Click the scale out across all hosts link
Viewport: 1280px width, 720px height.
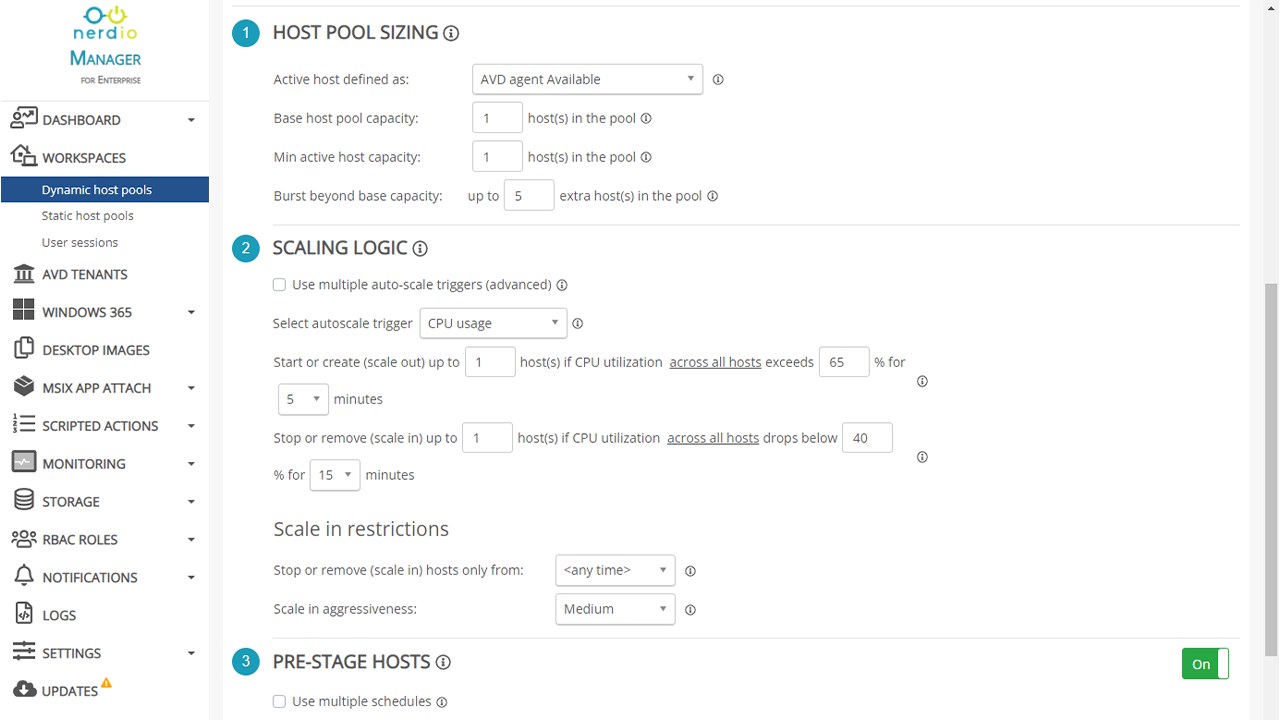pos(715,362)
